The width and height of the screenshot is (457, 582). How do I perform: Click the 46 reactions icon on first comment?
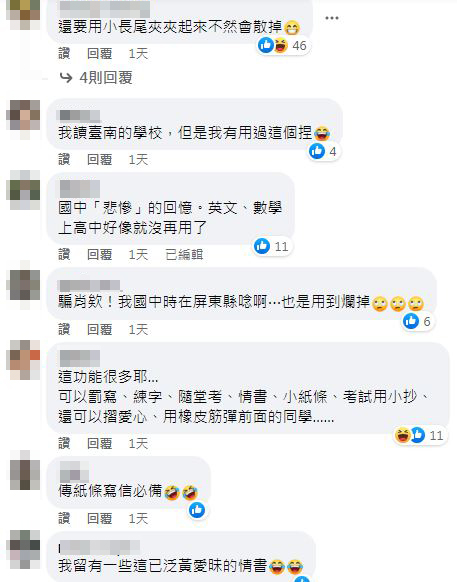click(283, 46)
